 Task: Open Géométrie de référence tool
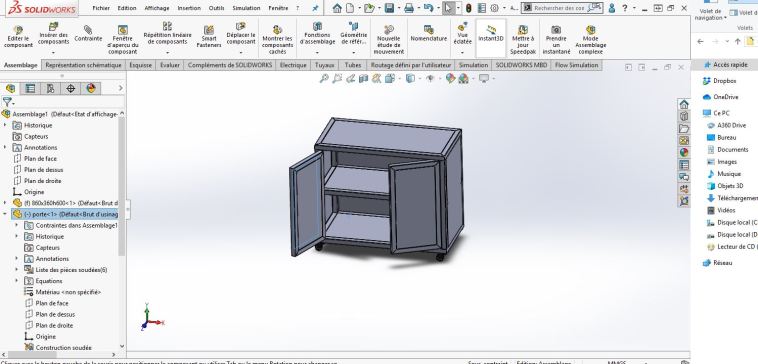[x=354, y=34]
